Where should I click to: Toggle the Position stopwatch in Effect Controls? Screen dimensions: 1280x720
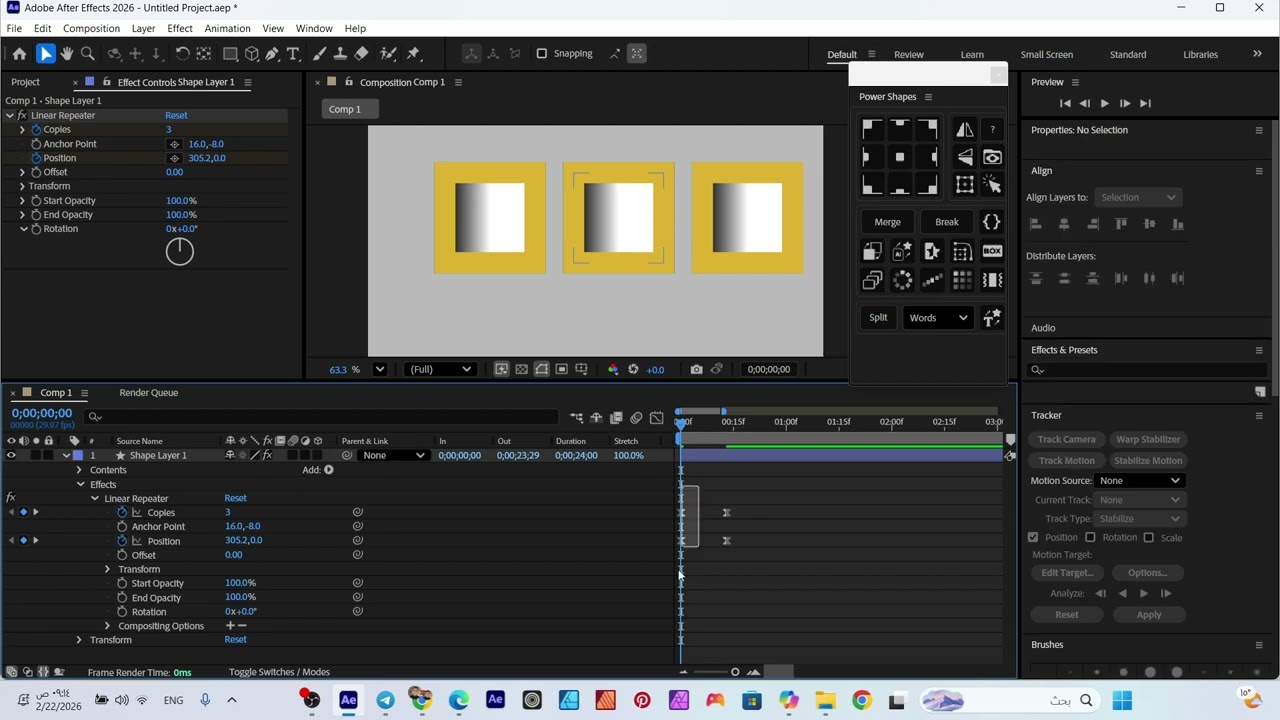pyautogui.click(x=37, y=158)
